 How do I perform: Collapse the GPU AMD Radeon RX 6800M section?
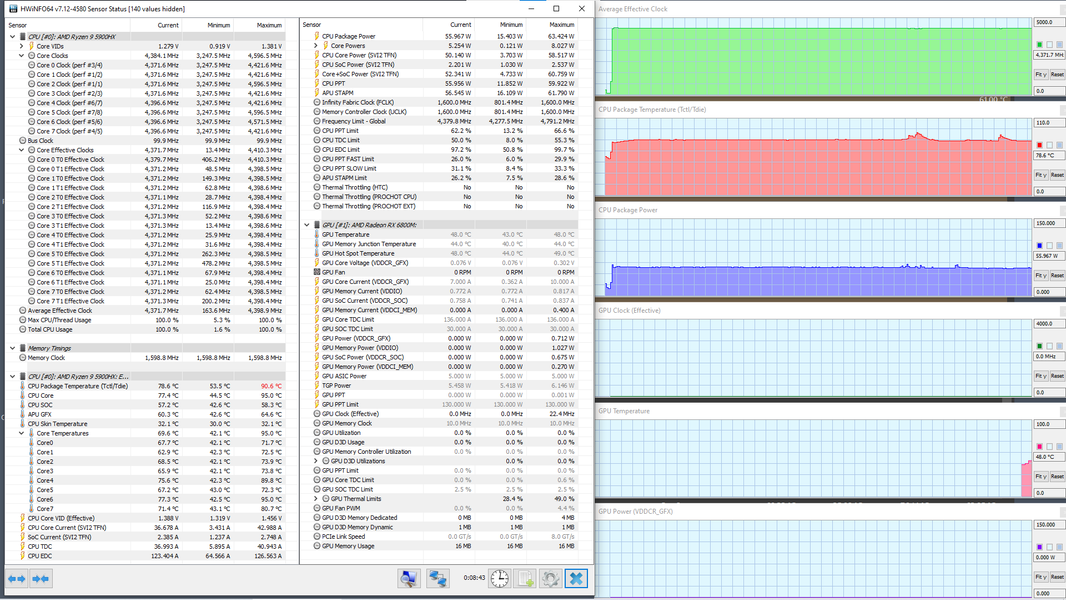coord(307,225)
